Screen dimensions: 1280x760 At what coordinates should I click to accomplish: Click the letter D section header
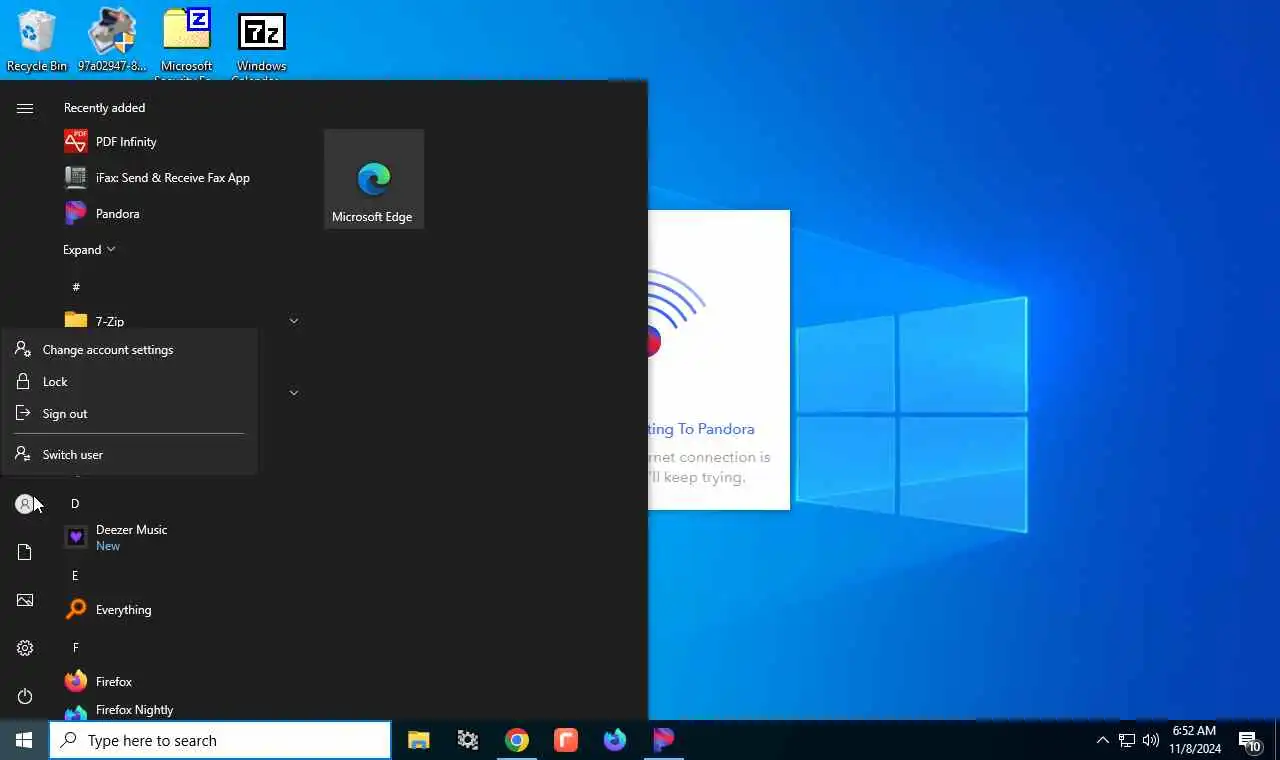75,504
